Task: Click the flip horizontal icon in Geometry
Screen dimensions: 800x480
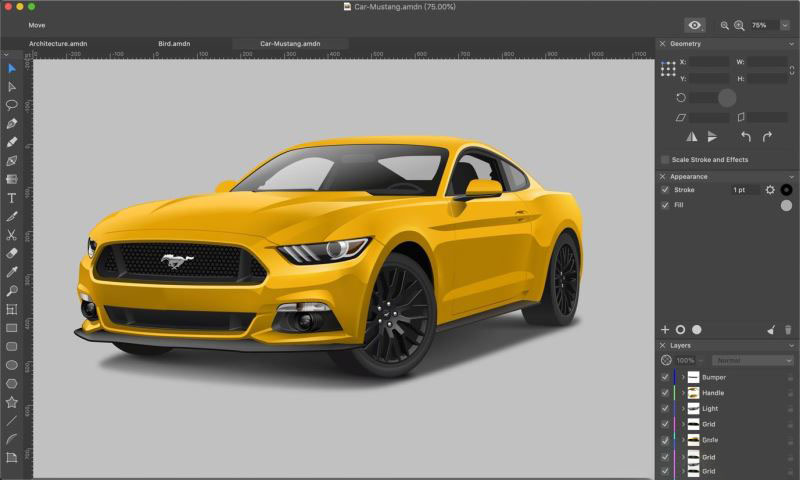Action: pos(692,137)
